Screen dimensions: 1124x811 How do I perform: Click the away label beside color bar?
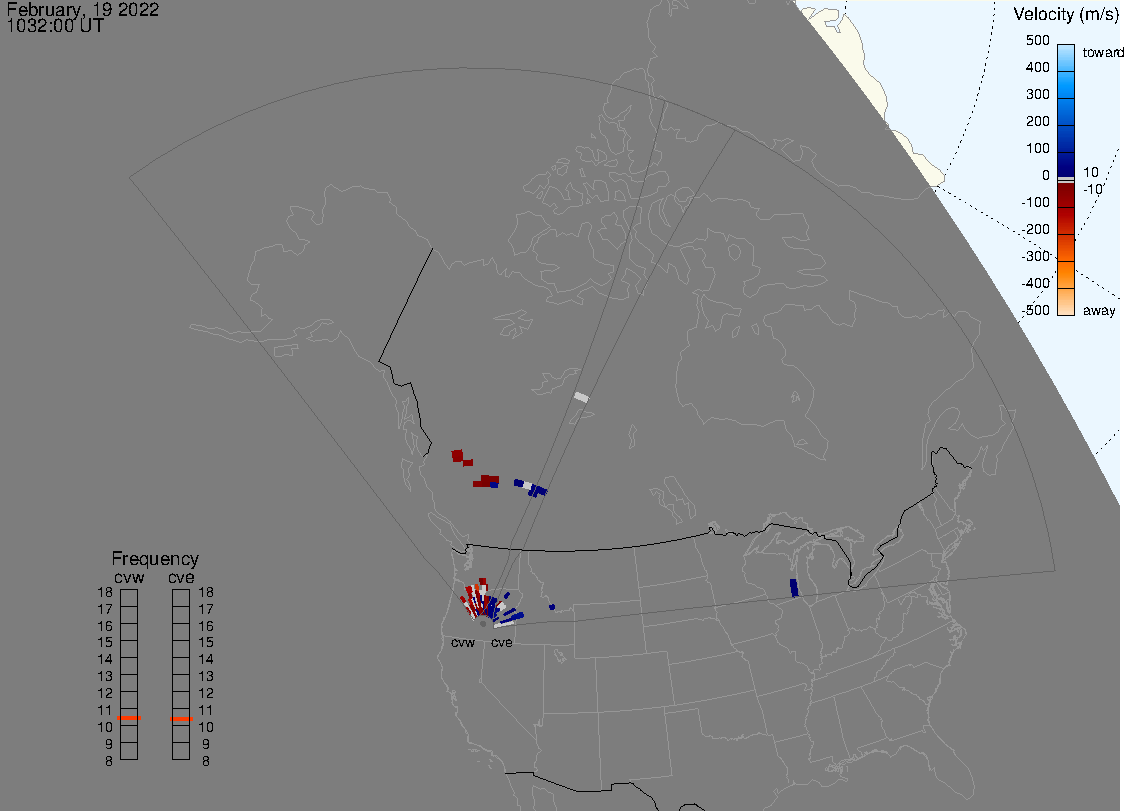pos(1099,310)
